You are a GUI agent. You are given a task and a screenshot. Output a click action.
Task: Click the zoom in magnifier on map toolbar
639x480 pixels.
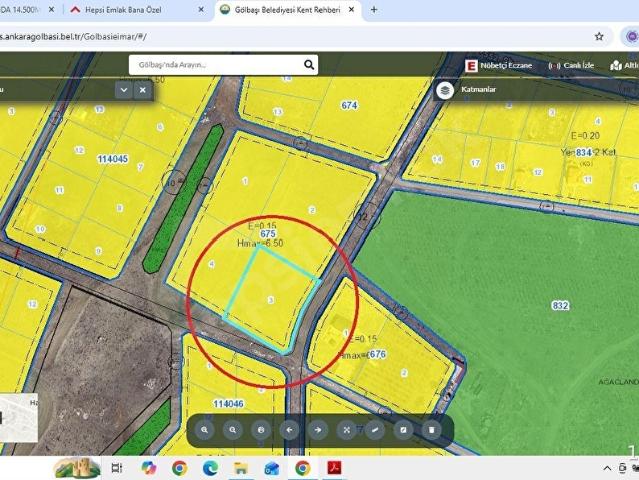coord(204,430)
